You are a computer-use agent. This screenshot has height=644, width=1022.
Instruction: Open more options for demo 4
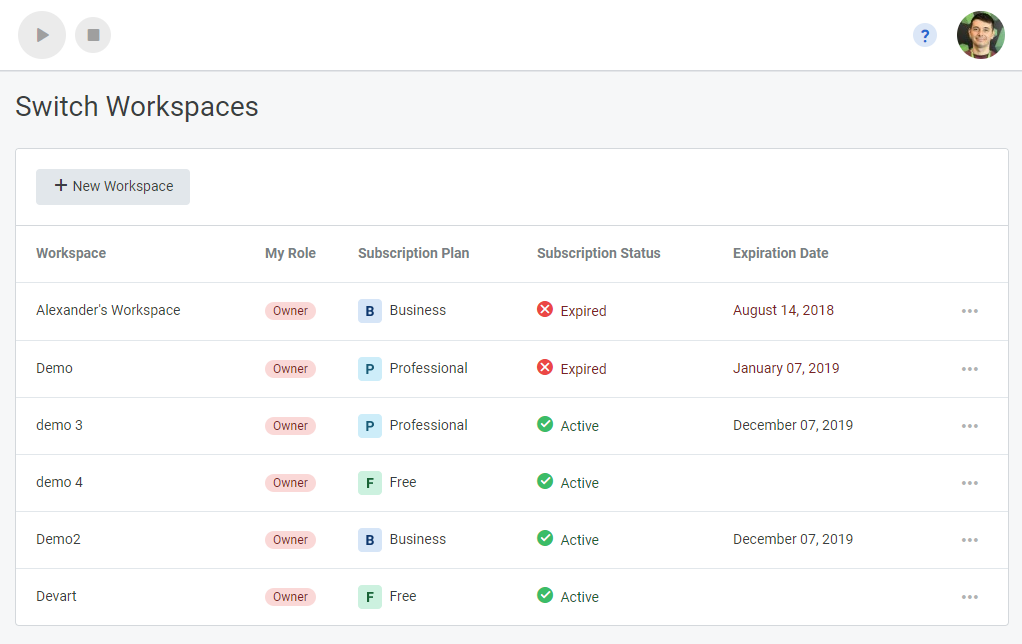[969, 483]
